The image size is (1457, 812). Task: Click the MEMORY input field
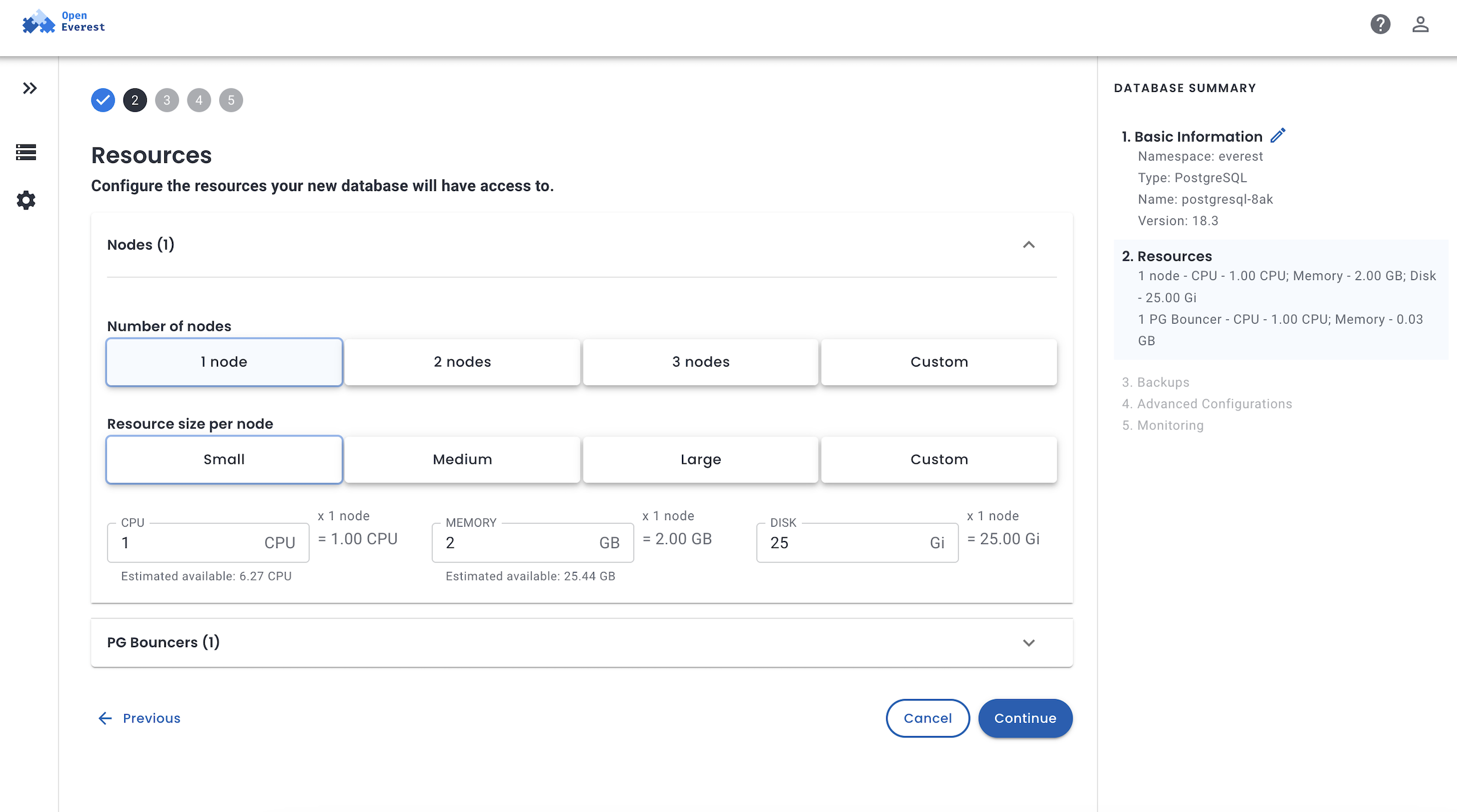pyautogui.click(x=533, y=543)
